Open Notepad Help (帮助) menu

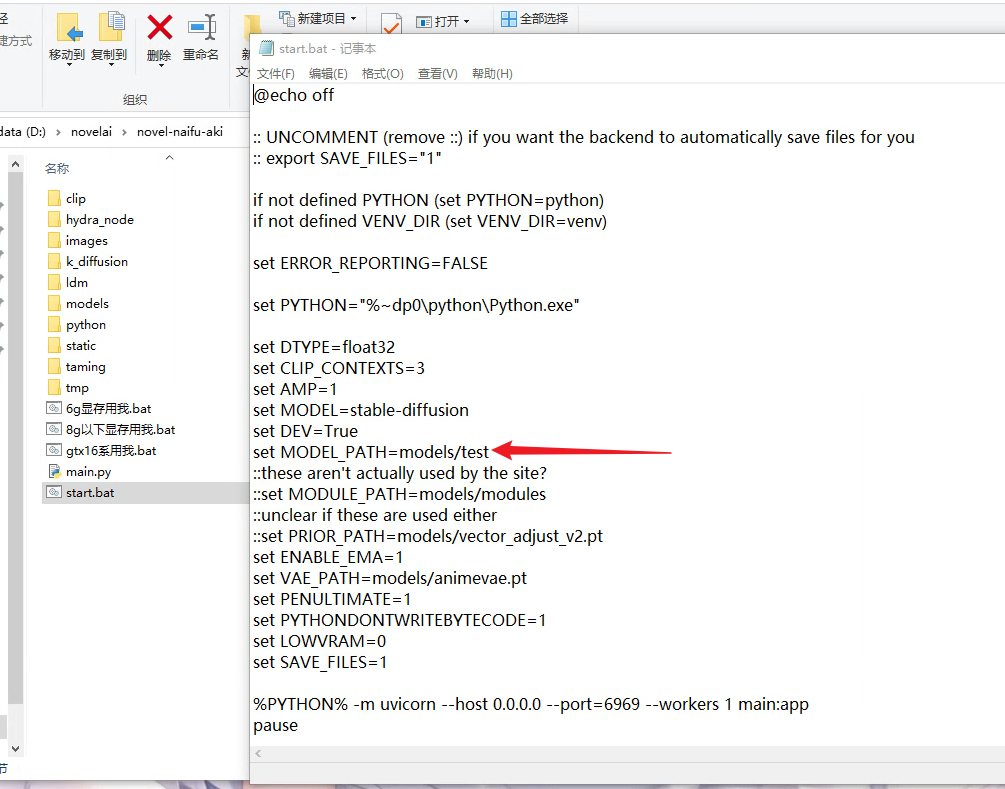[x=492, y=74]
